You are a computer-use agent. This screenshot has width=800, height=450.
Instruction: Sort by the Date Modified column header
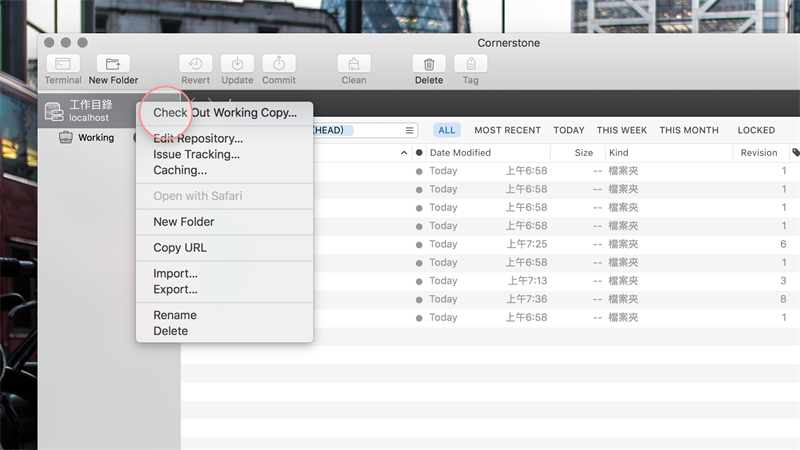[460, 153]
